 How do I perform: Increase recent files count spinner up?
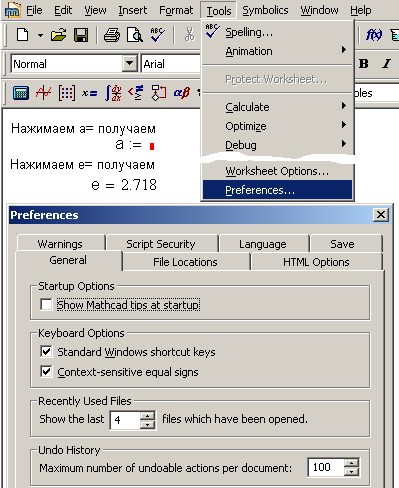click(147, 416)
